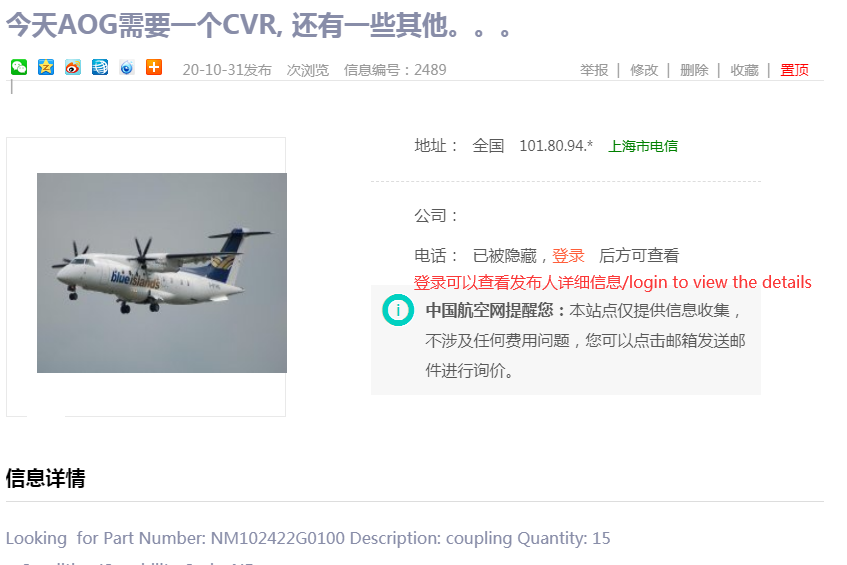The width and height of the screenshot is (847, 565).
Task: Report this post via 举报
Action: pos(594,70)
